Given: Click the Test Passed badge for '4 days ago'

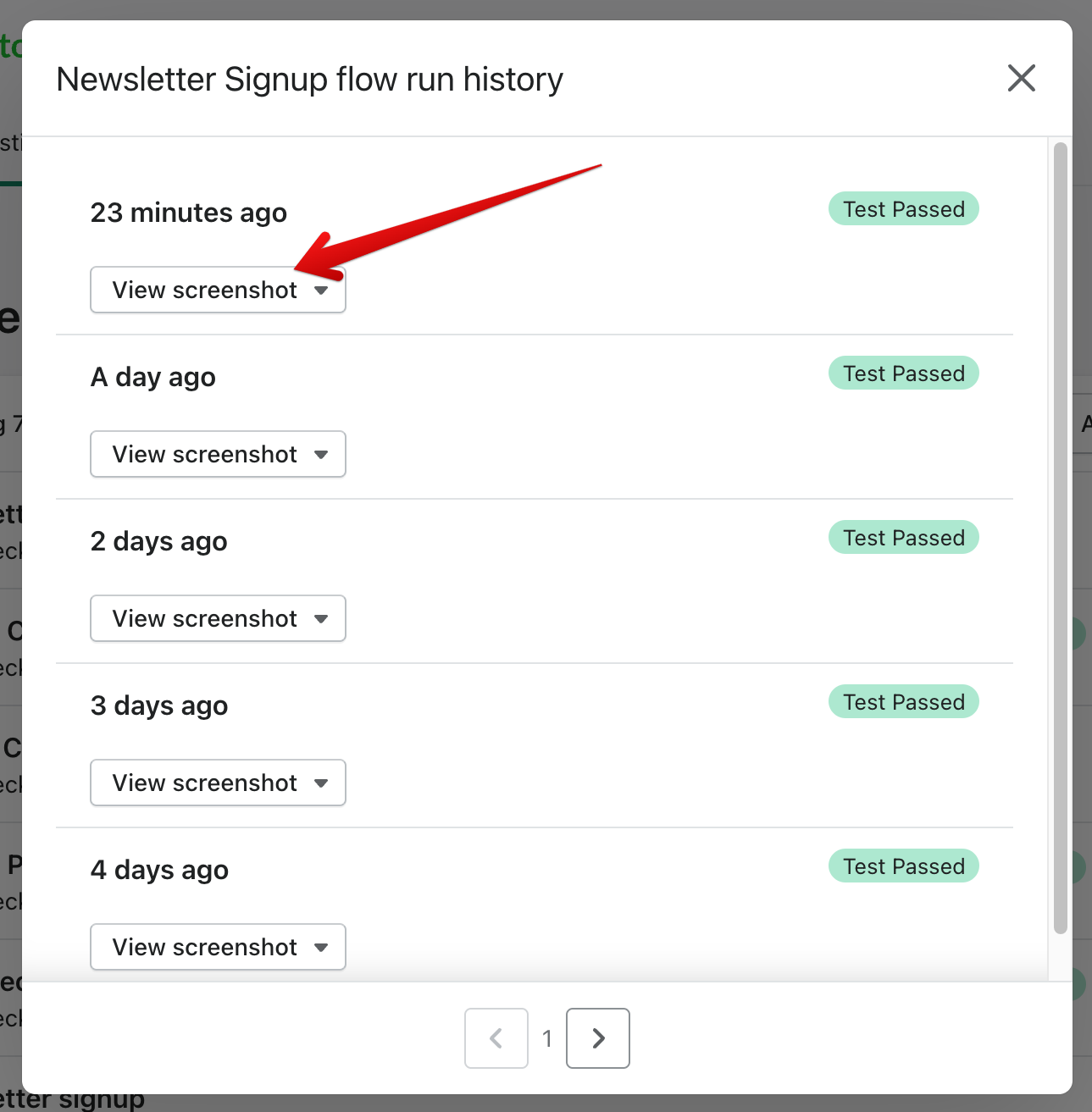Looking at the screenshot, I should 903,866.
